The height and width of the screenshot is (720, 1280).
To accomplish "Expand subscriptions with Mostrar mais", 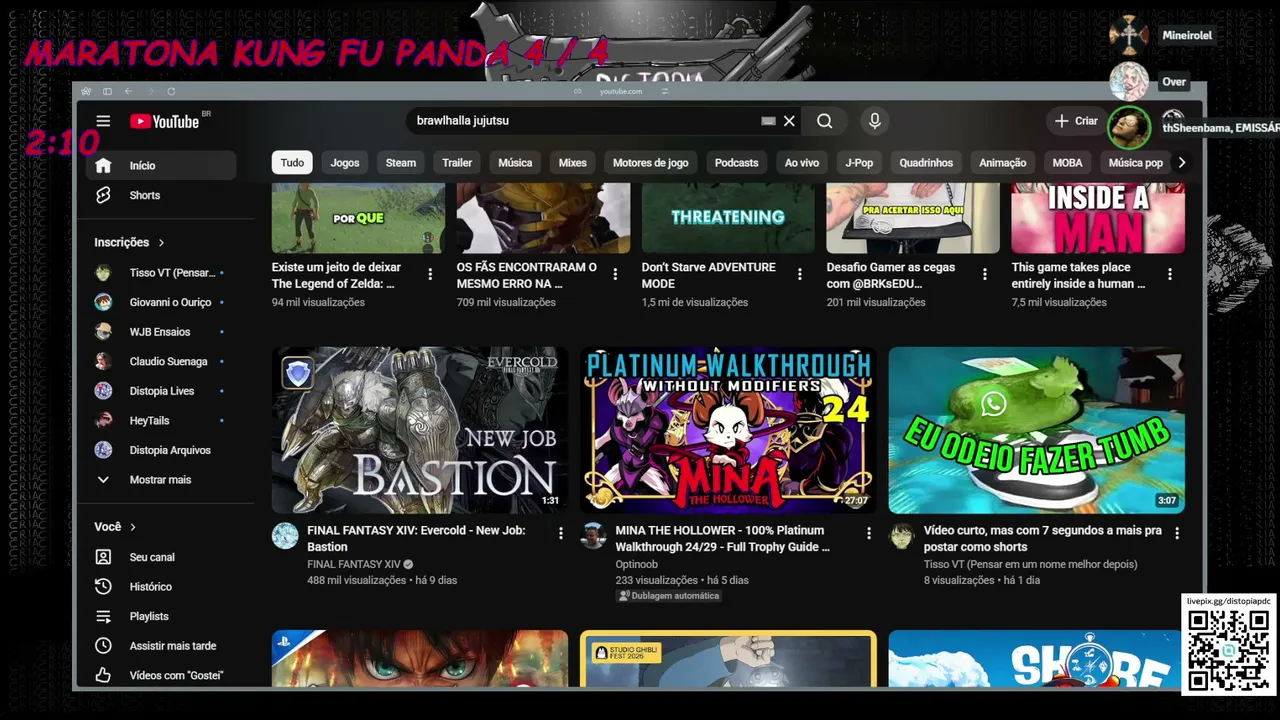I will point(161,480).
